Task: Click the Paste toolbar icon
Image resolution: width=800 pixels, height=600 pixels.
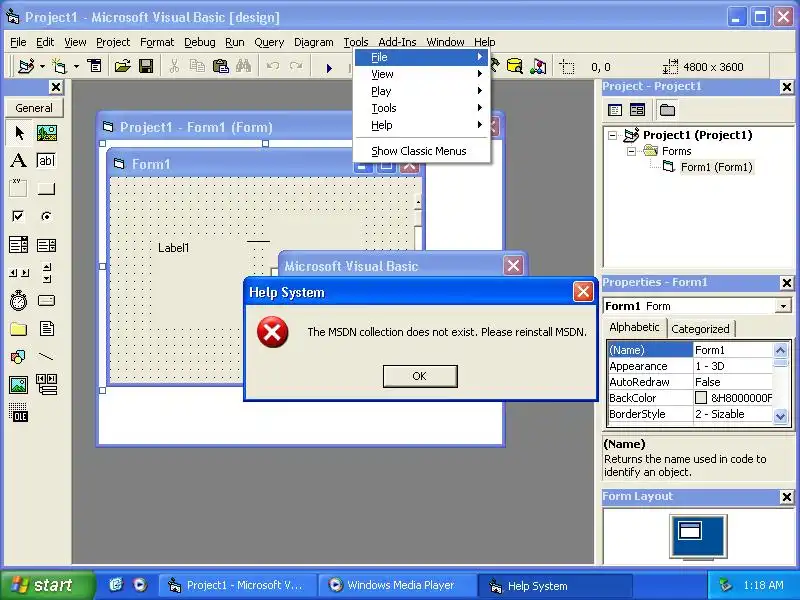Action: pyautogui.click(x=220, y=66)
